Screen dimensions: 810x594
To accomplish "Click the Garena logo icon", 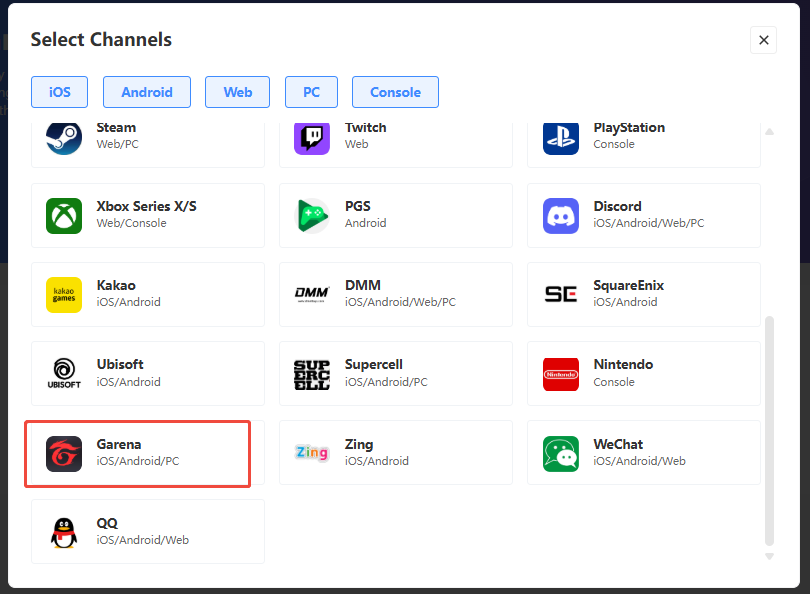I will (x=64, y=454).
